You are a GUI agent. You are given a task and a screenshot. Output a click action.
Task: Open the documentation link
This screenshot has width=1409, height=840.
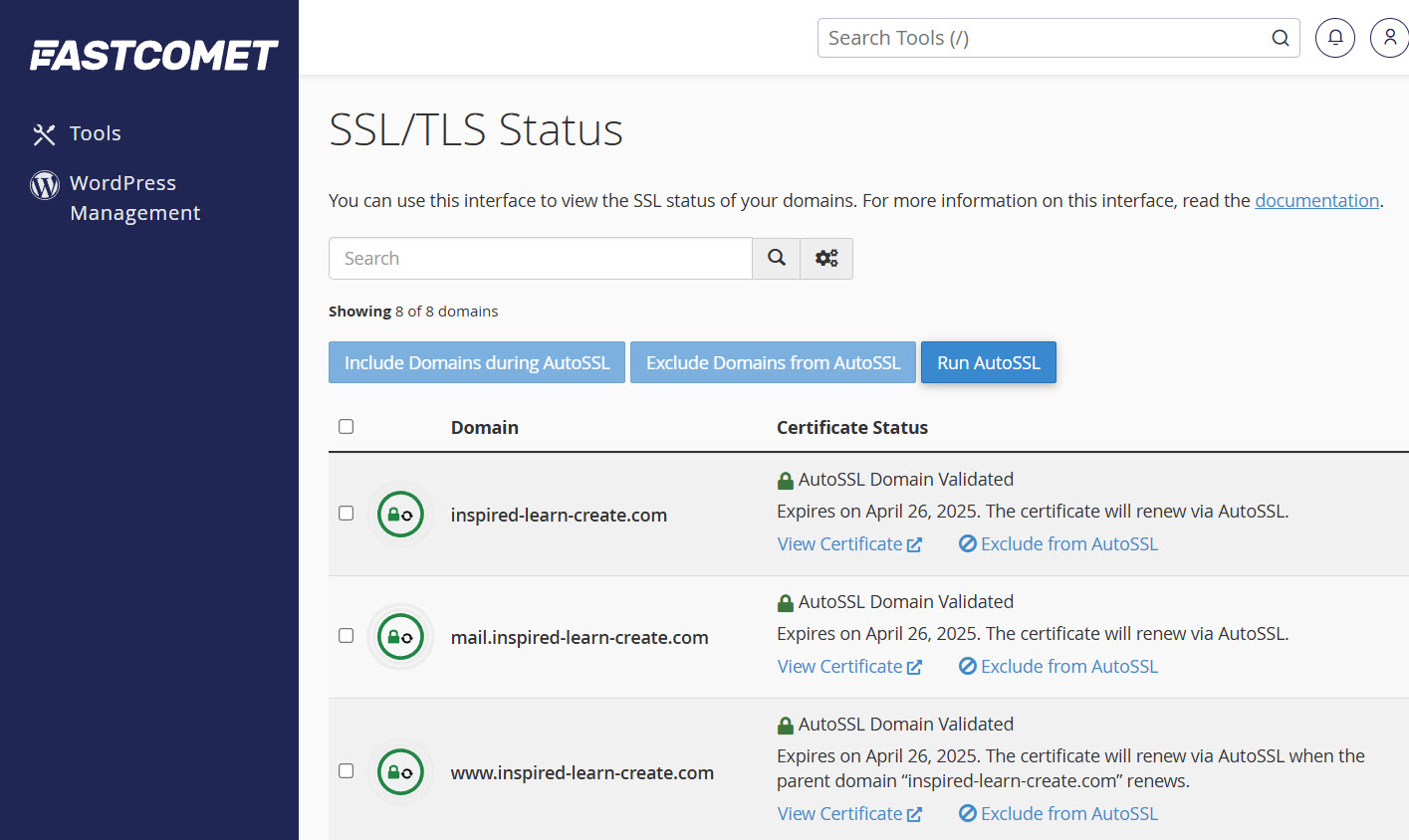[1316, 200]
